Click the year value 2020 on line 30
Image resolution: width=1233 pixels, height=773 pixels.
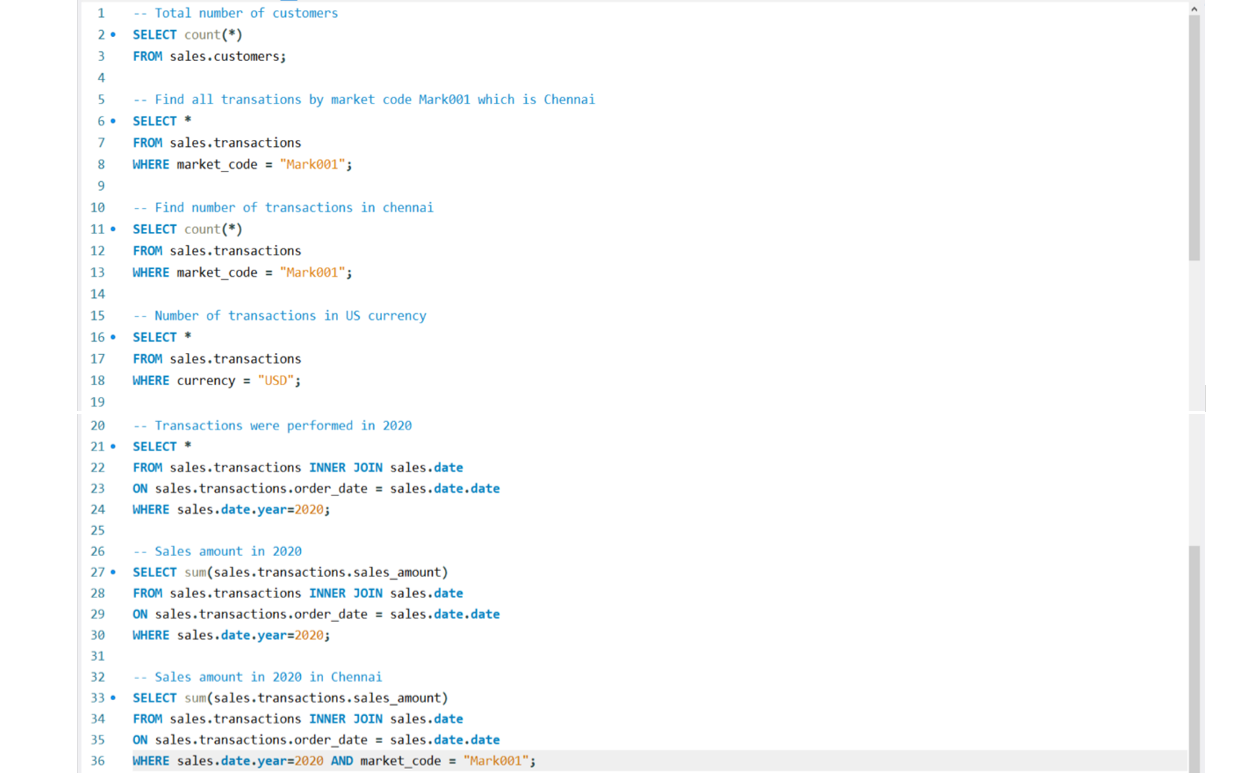[309, 636]
